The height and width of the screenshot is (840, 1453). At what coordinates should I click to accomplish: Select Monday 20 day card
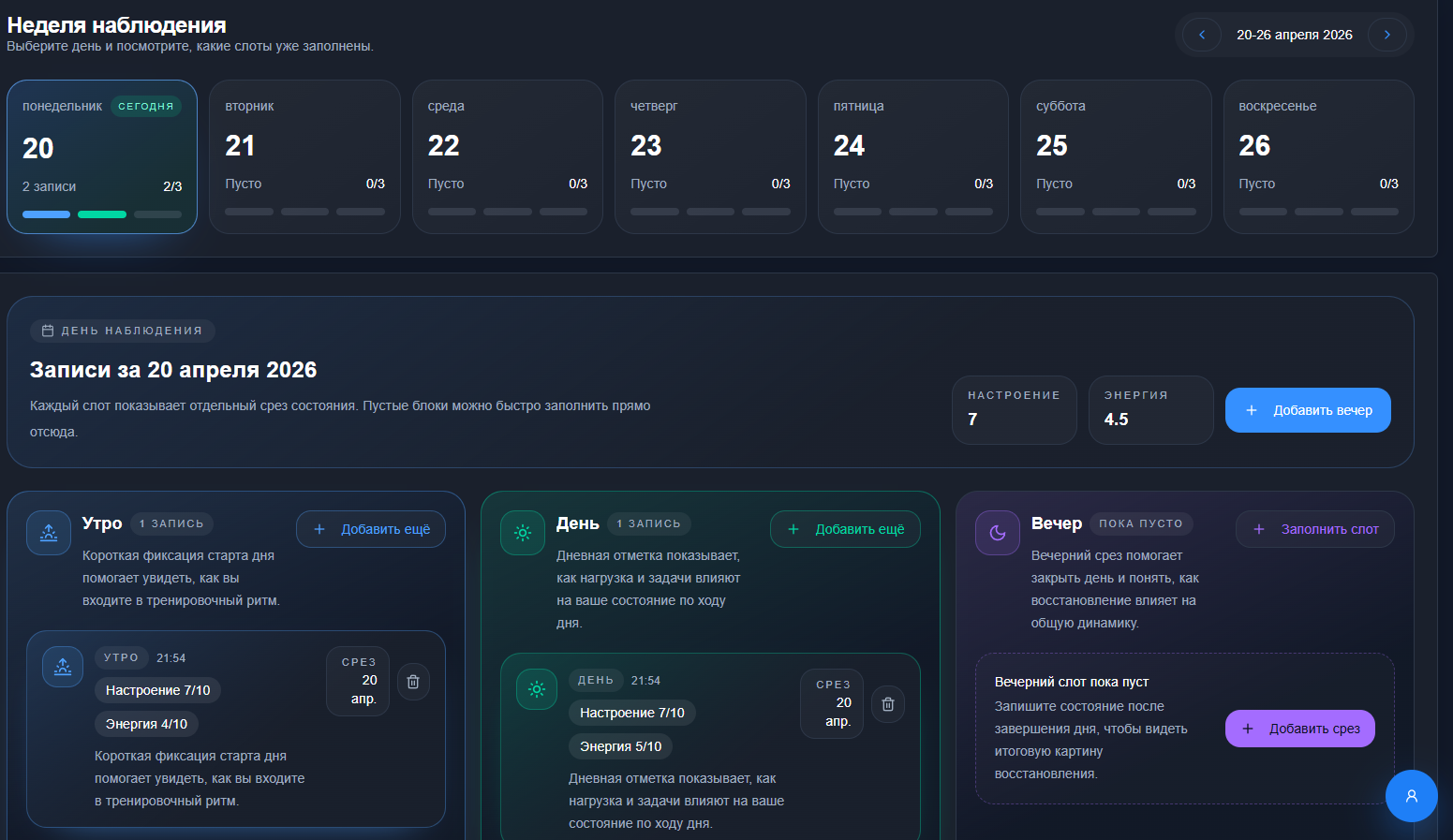click(102, 156)
